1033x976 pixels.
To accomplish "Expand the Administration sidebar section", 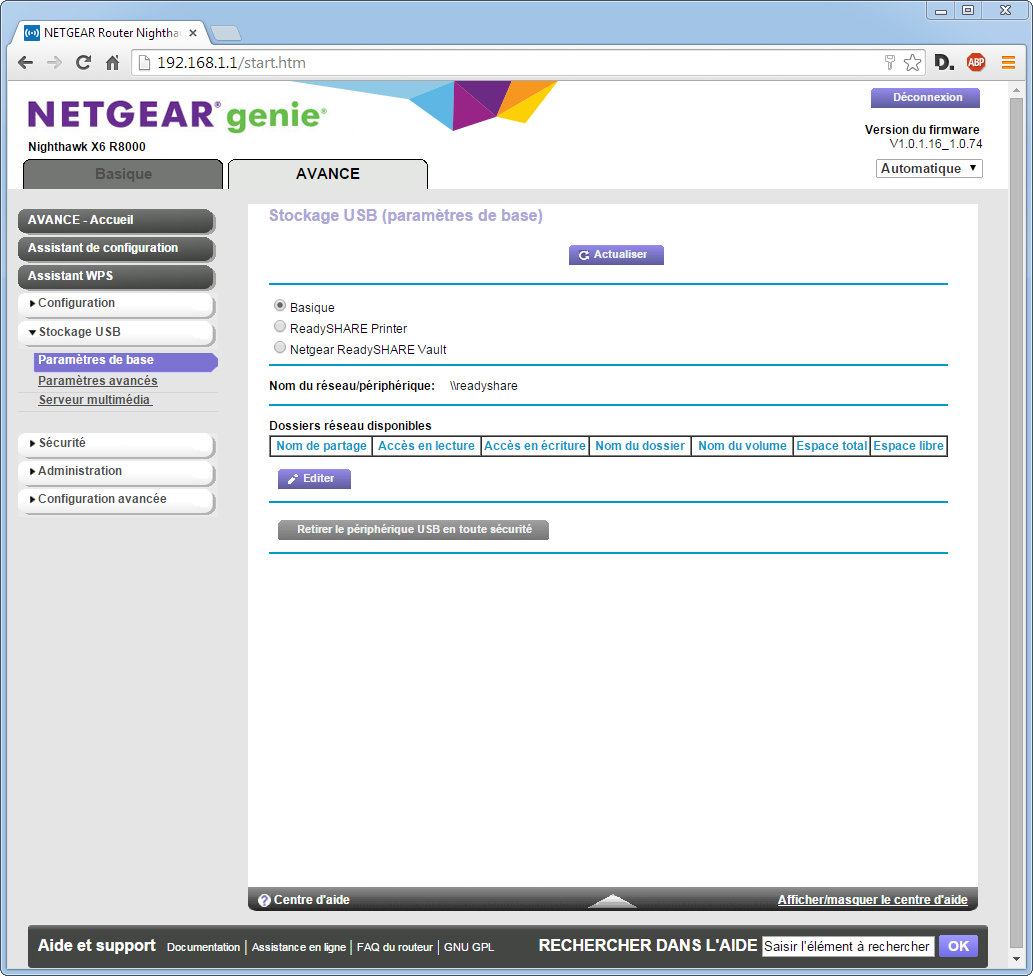I will (x=115, y=471).
